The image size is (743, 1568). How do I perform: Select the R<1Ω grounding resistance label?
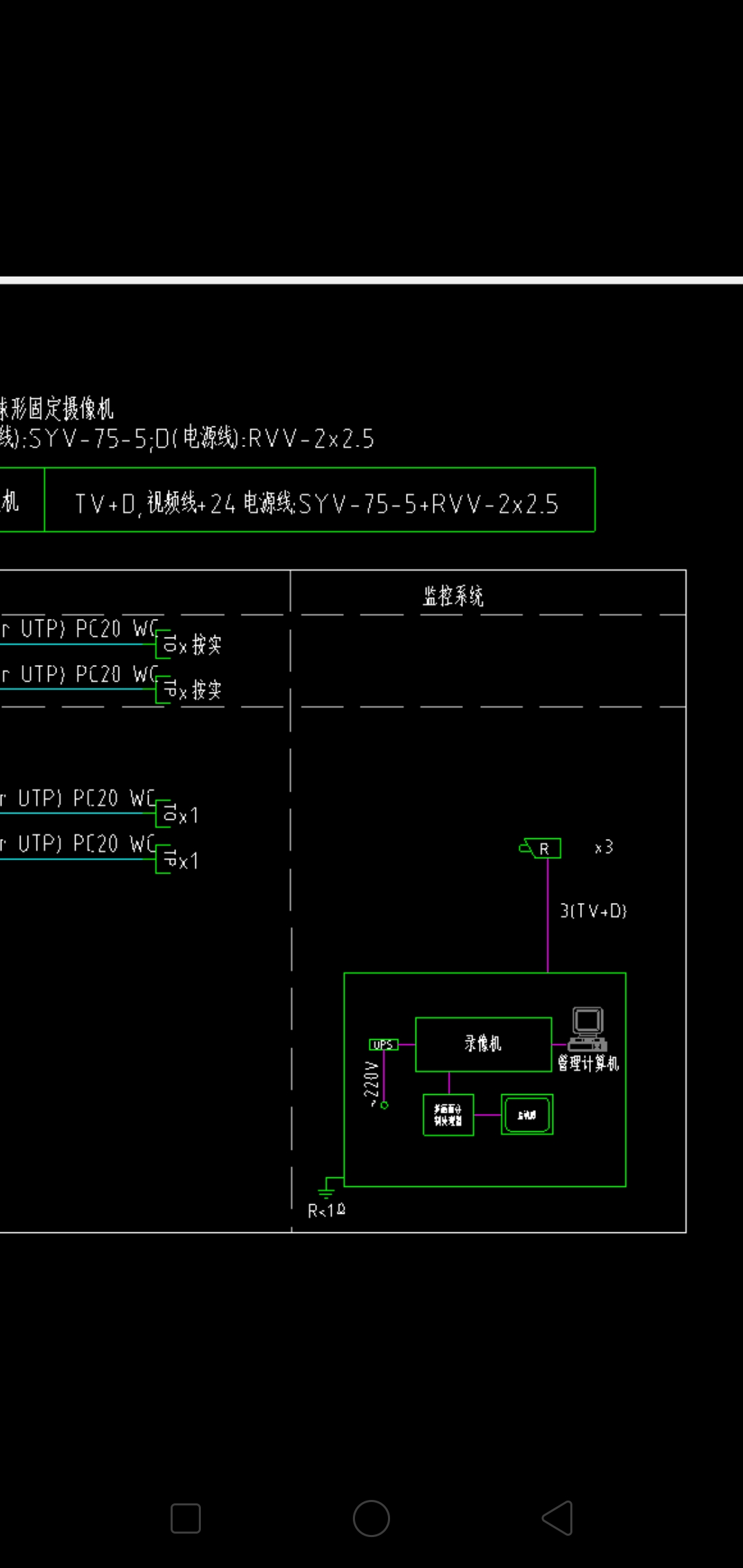pos(326,1211)
